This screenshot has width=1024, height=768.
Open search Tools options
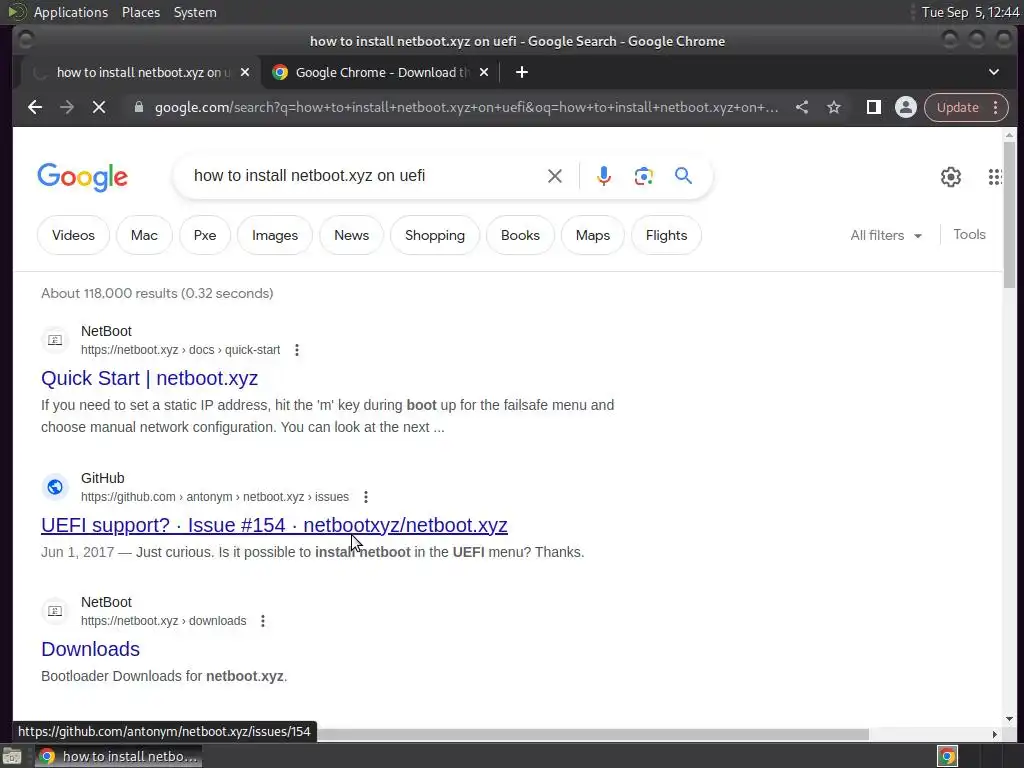coord(969,234)
